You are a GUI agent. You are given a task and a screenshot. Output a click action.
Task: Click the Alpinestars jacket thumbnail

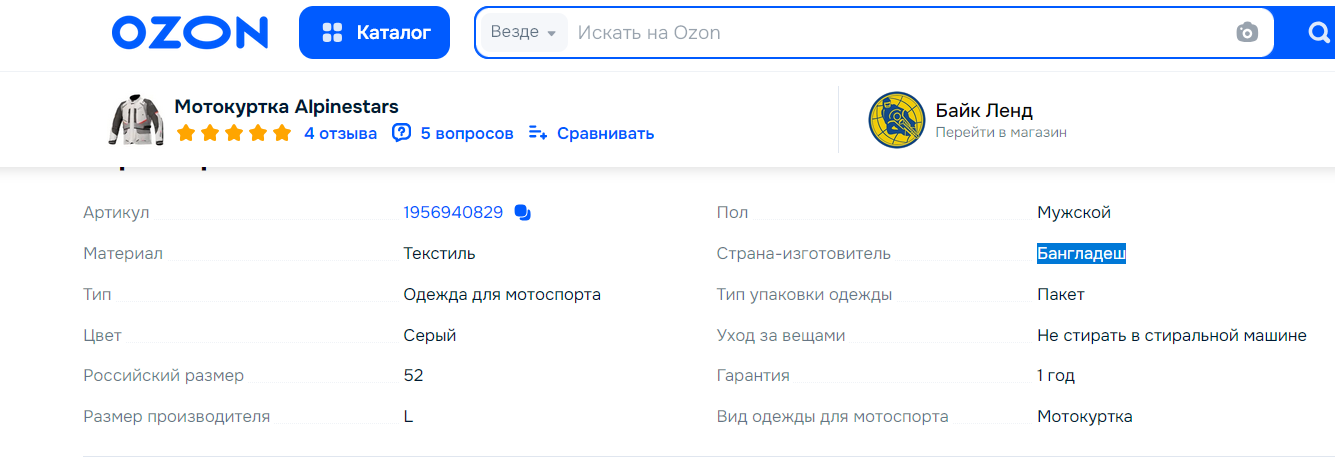coord(134,120)
